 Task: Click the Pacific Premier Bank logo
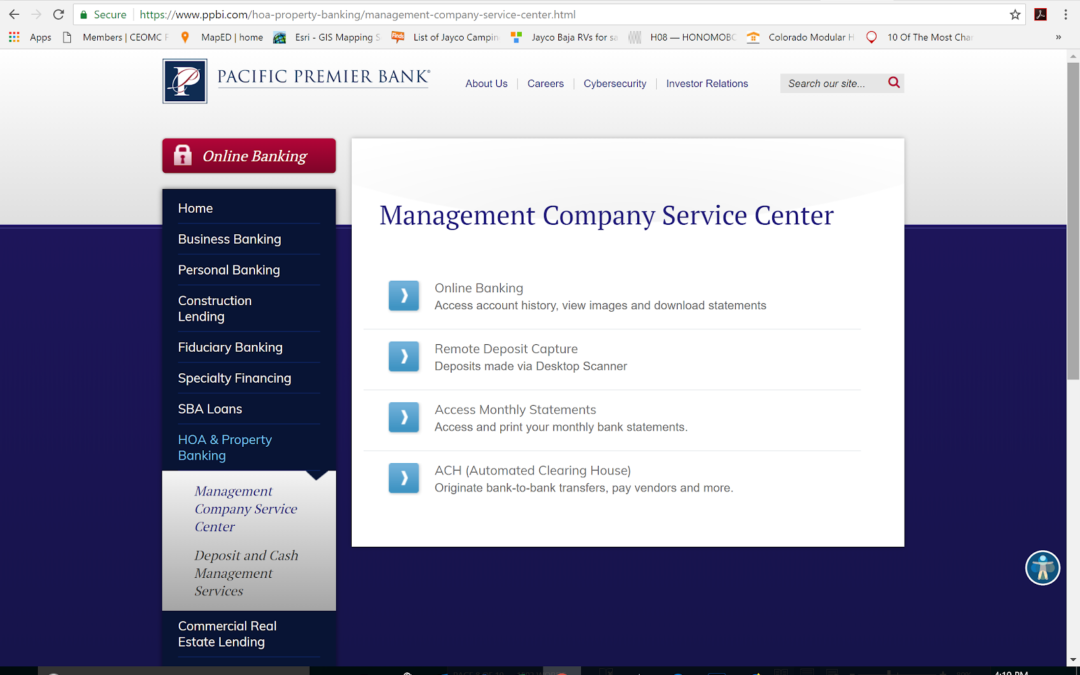point(297,81)
